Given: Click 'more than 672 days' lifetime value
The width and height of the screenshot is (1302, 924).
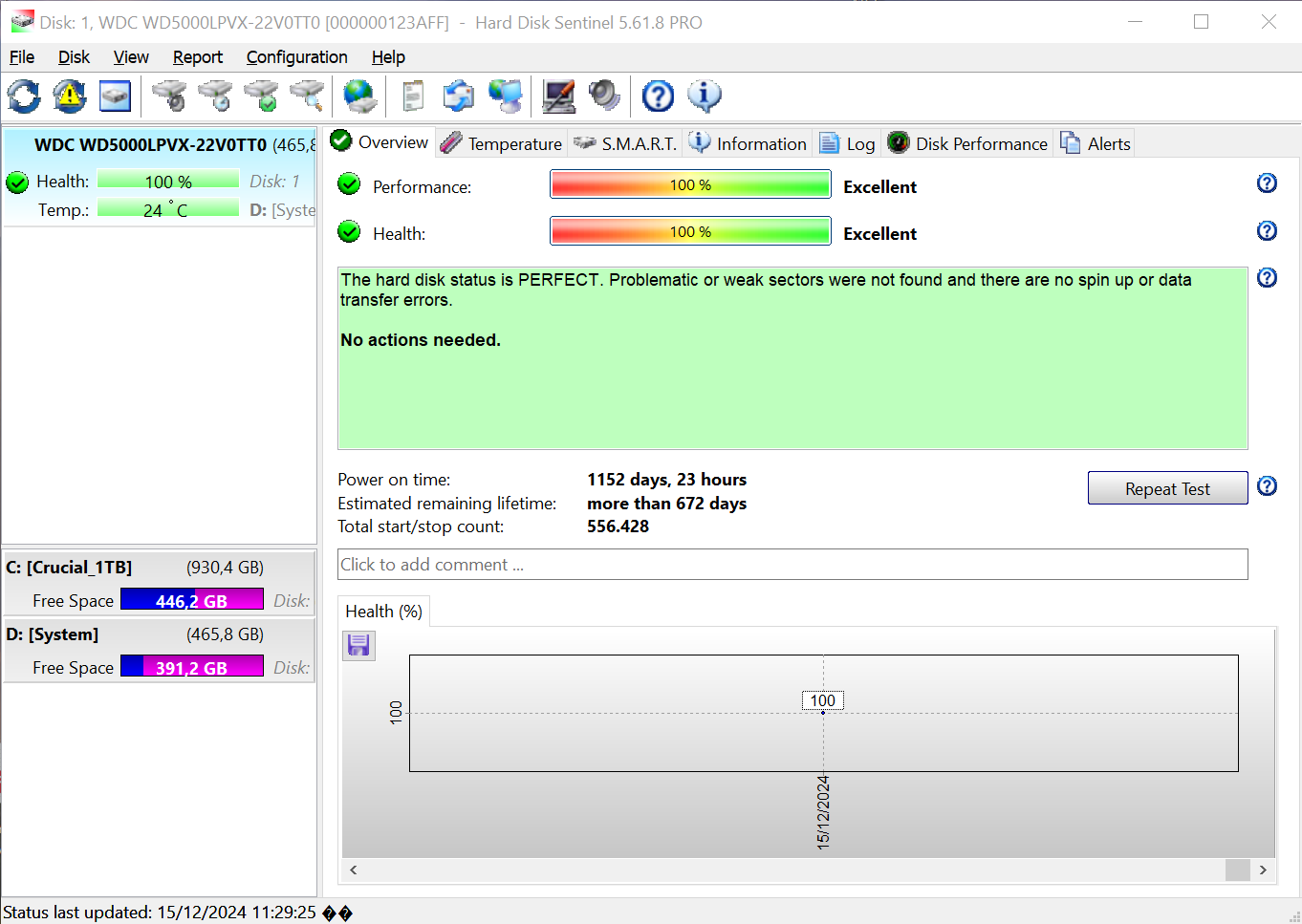Looking at the screenshot, I should (x=667, y=504).
